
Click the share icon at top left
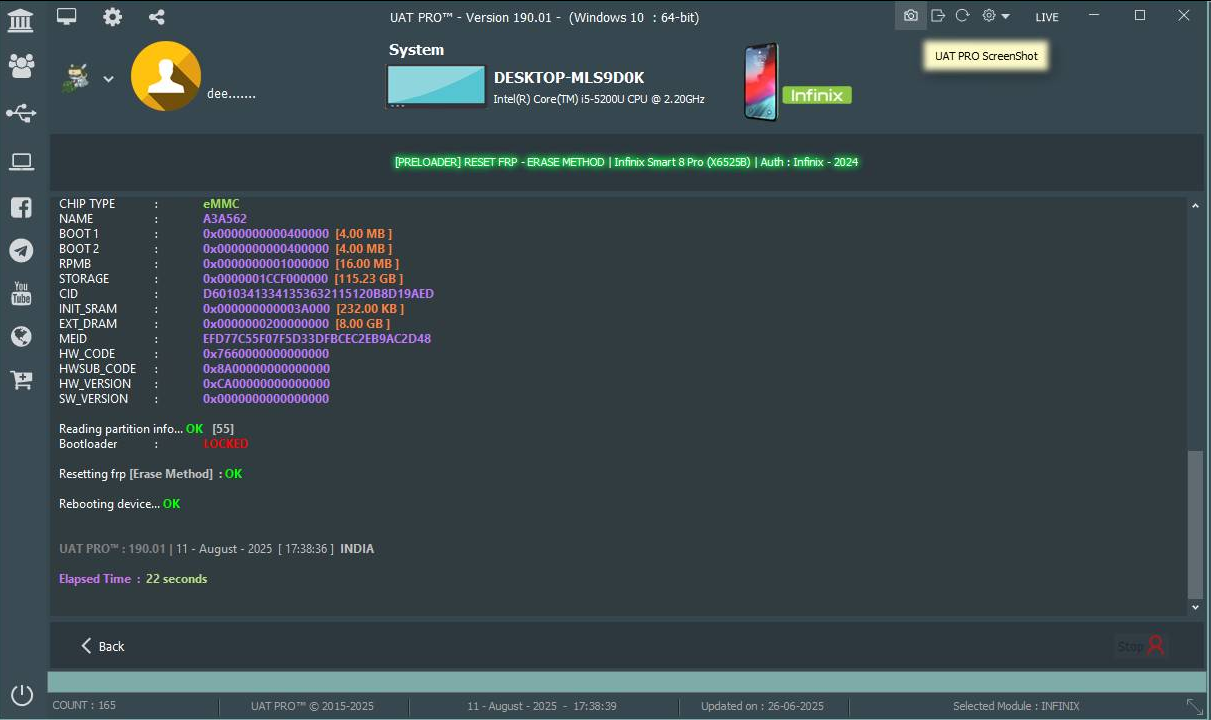pyautogui.click(x=157, y=17)
